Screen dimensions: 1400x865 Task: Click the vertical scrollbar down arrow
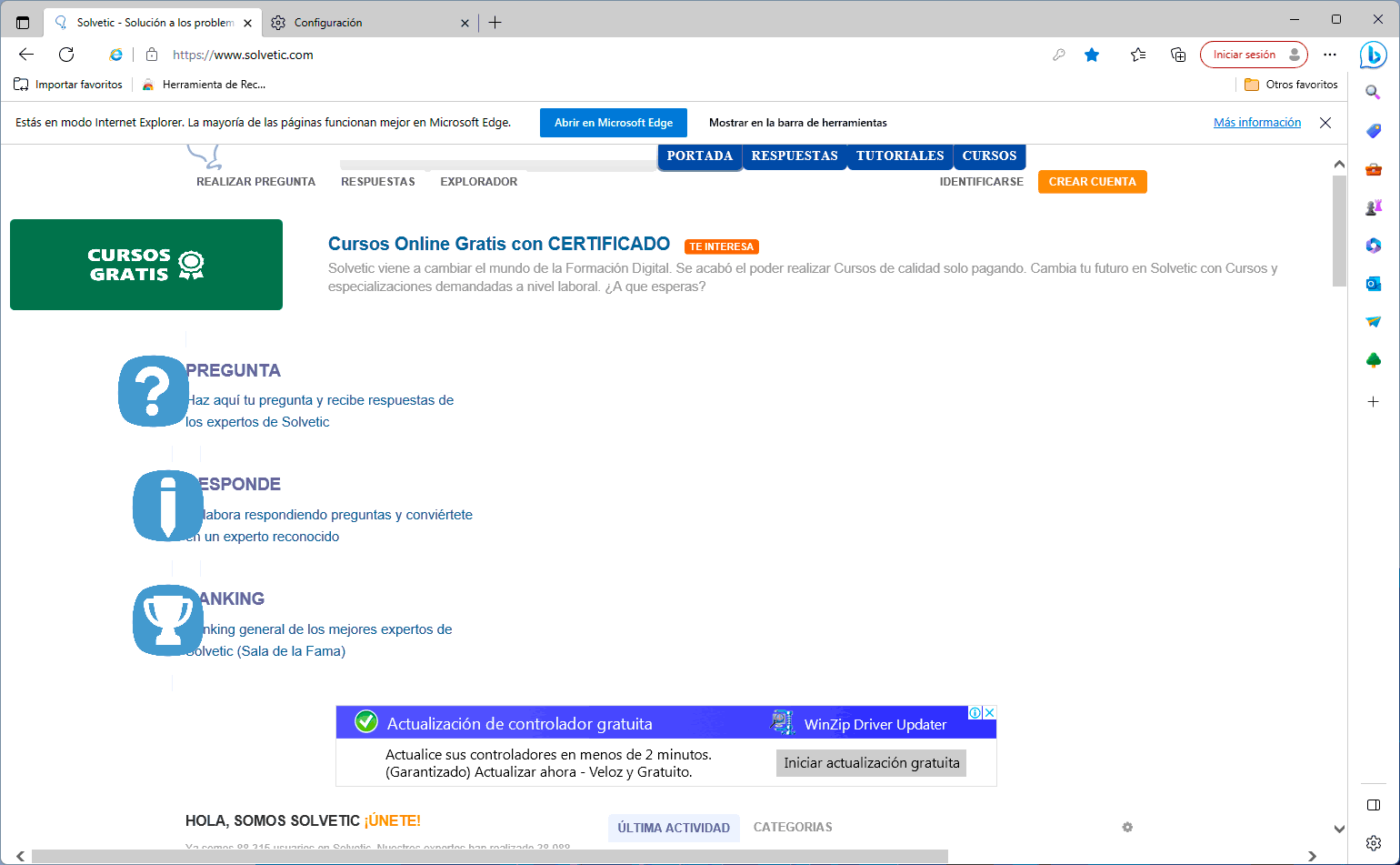[1339, 829]
